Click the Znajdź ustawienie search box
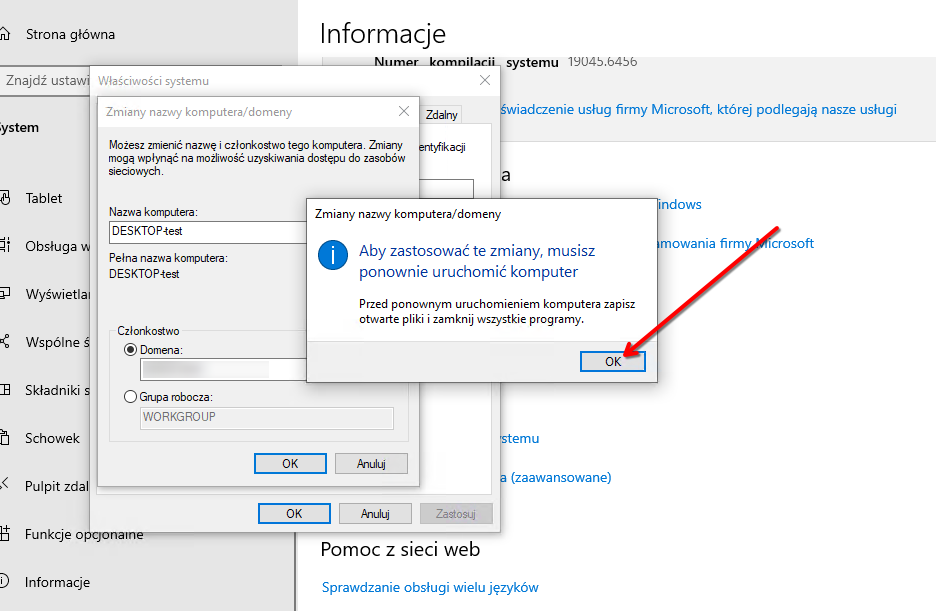936x611 pixels. [x=45, y=82]
